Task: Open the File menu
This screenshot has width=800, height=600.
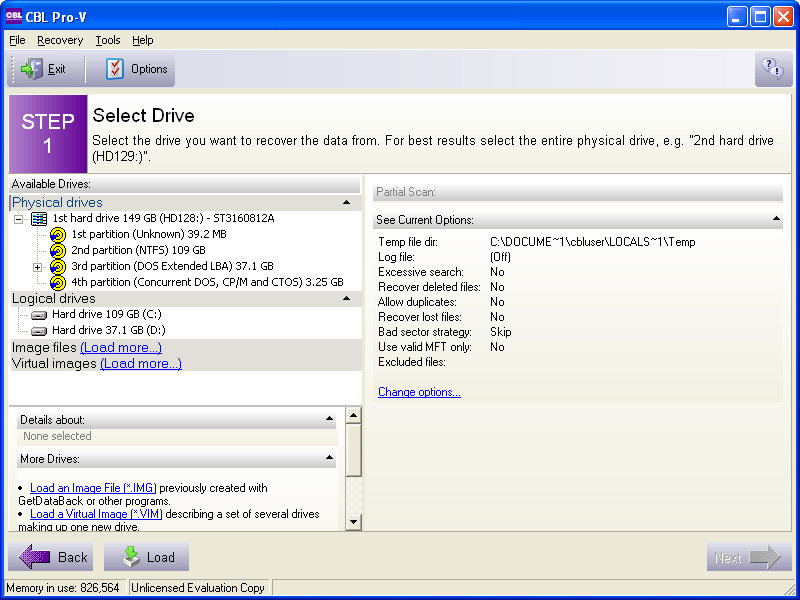Action: pos(17,40)
